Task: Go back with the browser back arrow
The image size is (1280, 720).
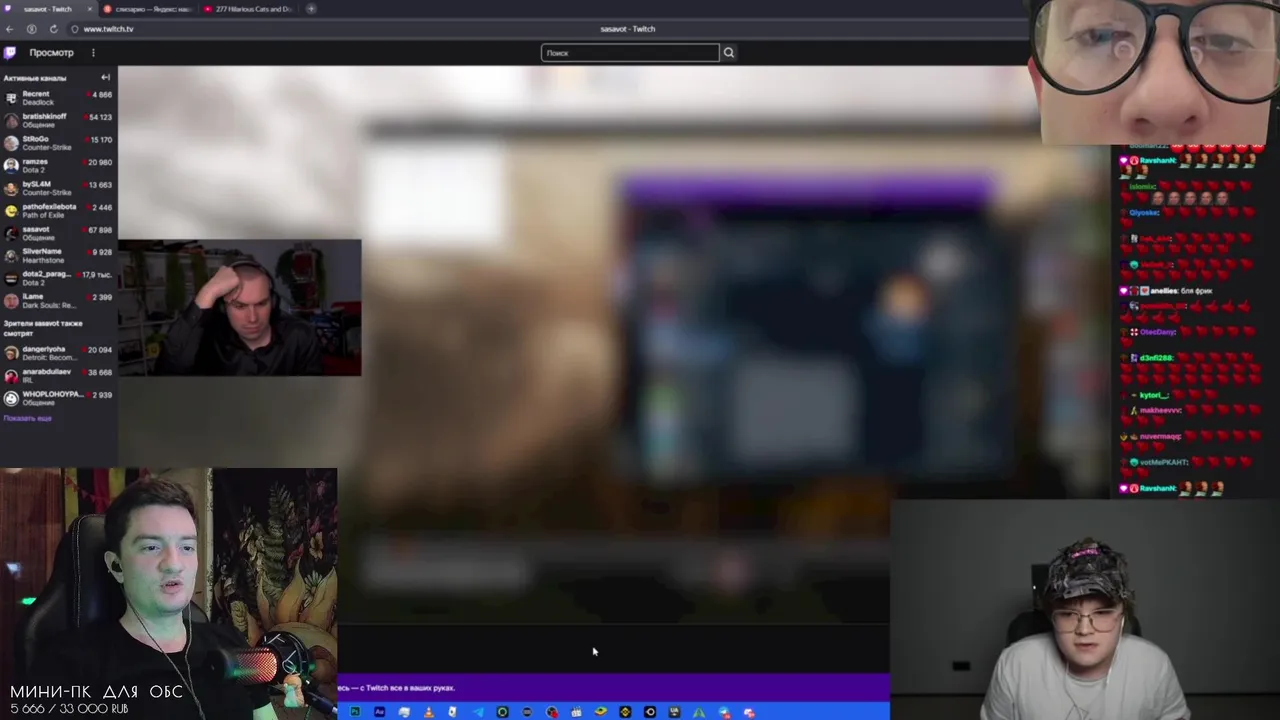Action: 10,29
